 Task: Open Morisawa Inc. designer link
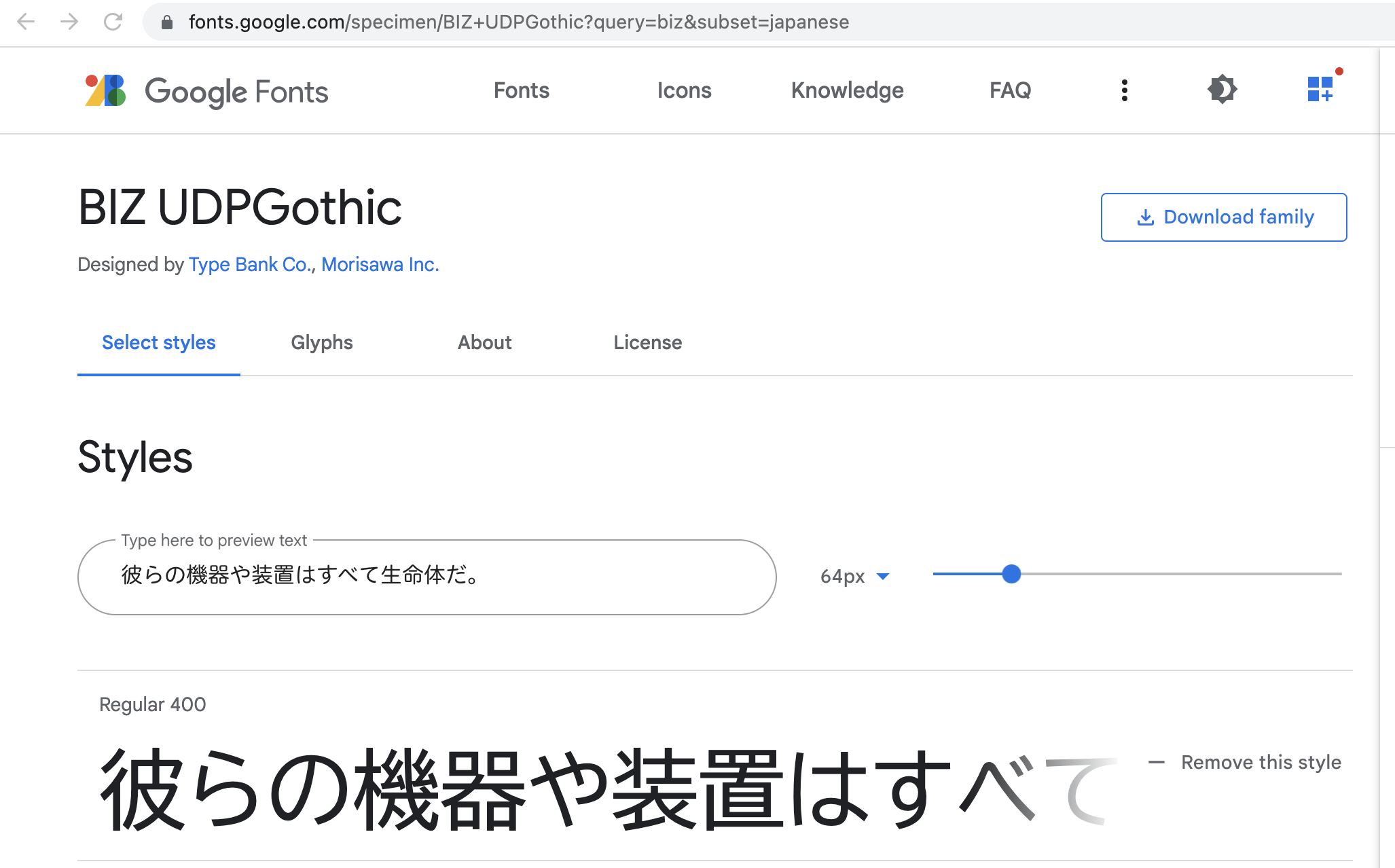(x=380, y=264)
